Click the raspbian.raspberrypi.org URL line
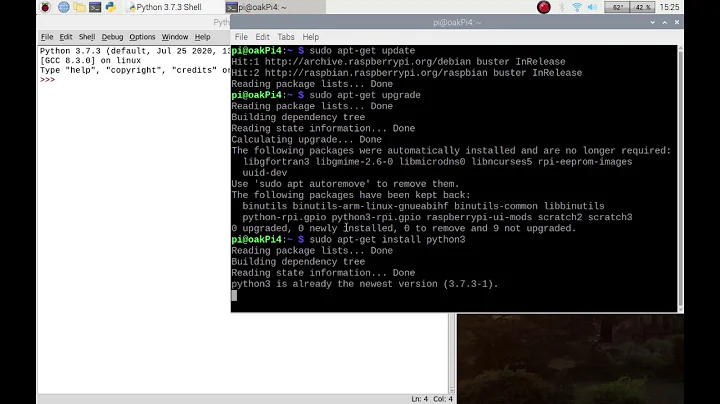 406,73
